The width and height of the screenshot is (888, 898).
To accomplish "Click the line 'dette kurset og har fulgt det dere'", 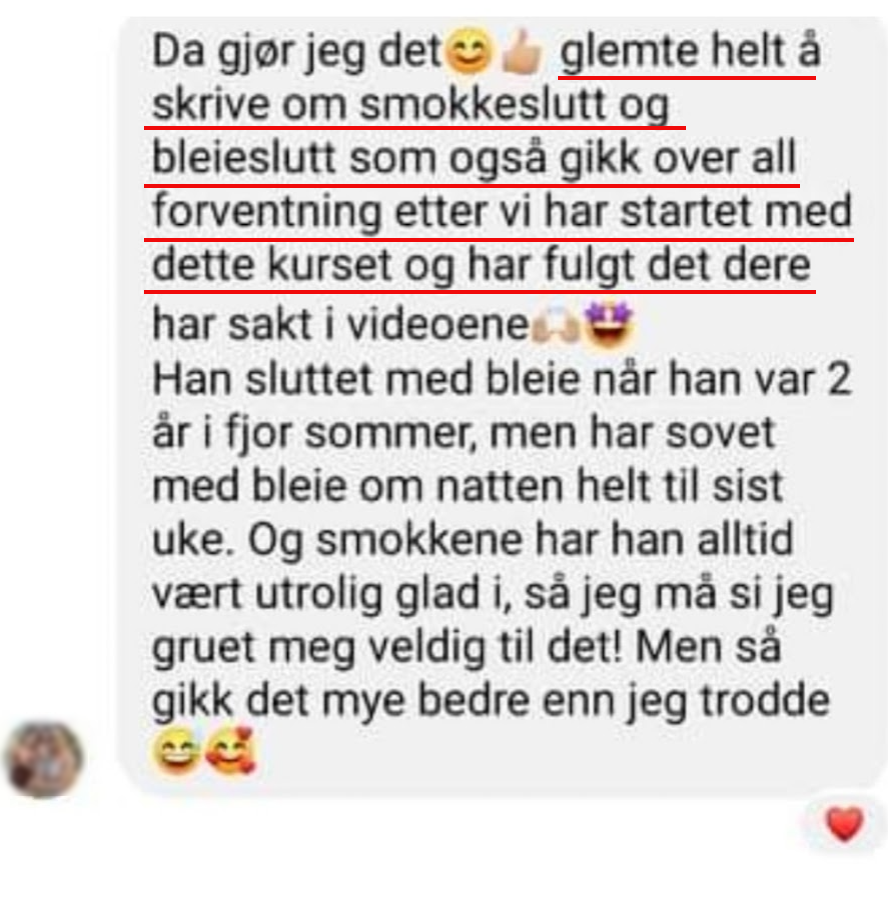I will 481,266.
